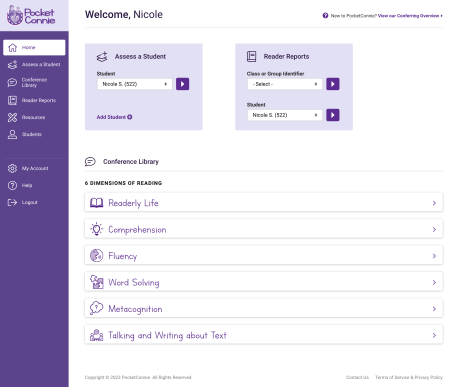Select Logout in the sidebar
Image resolution: width=459 pixels, height=387 pixels.
coord(34,202)
